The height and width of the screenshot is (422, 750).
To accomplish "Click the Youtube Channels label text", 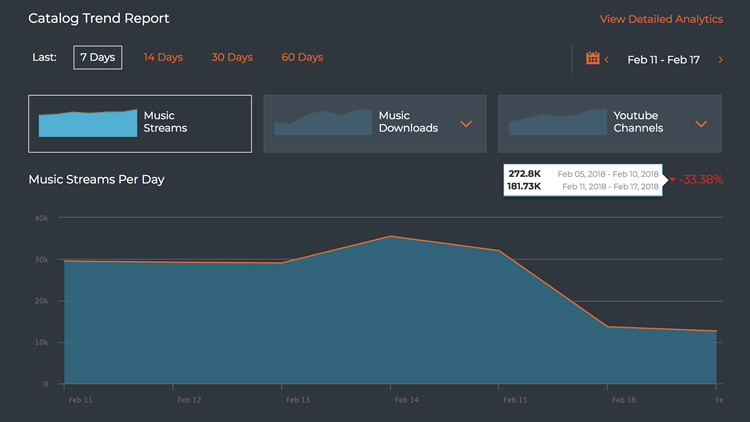I will (638, 122).
